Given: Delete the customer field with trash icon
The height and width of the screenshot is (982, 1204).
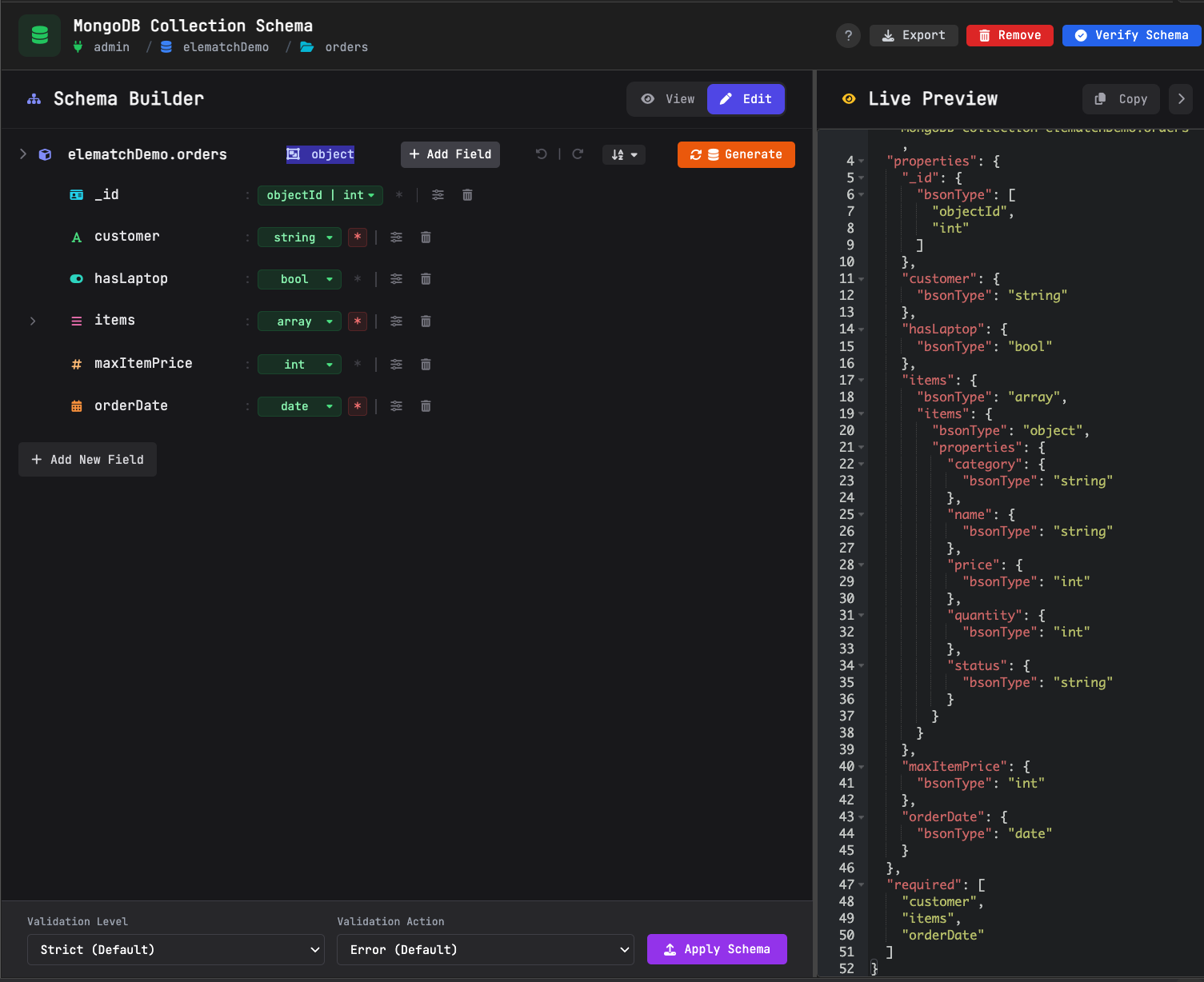Looking at the screenshot, I should [x=426, y=238].
